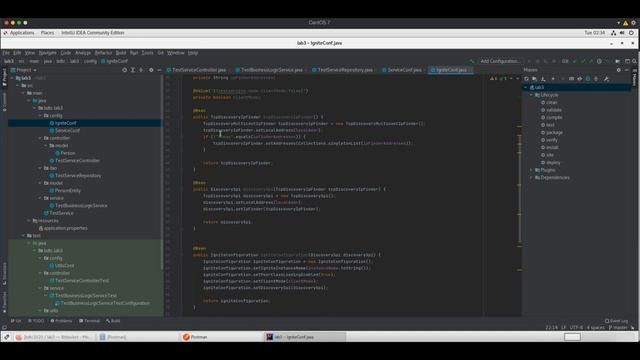Collapse the resources folder
Image resolution: width=640 pixels, height=360 pixels.
click(29, 221)
